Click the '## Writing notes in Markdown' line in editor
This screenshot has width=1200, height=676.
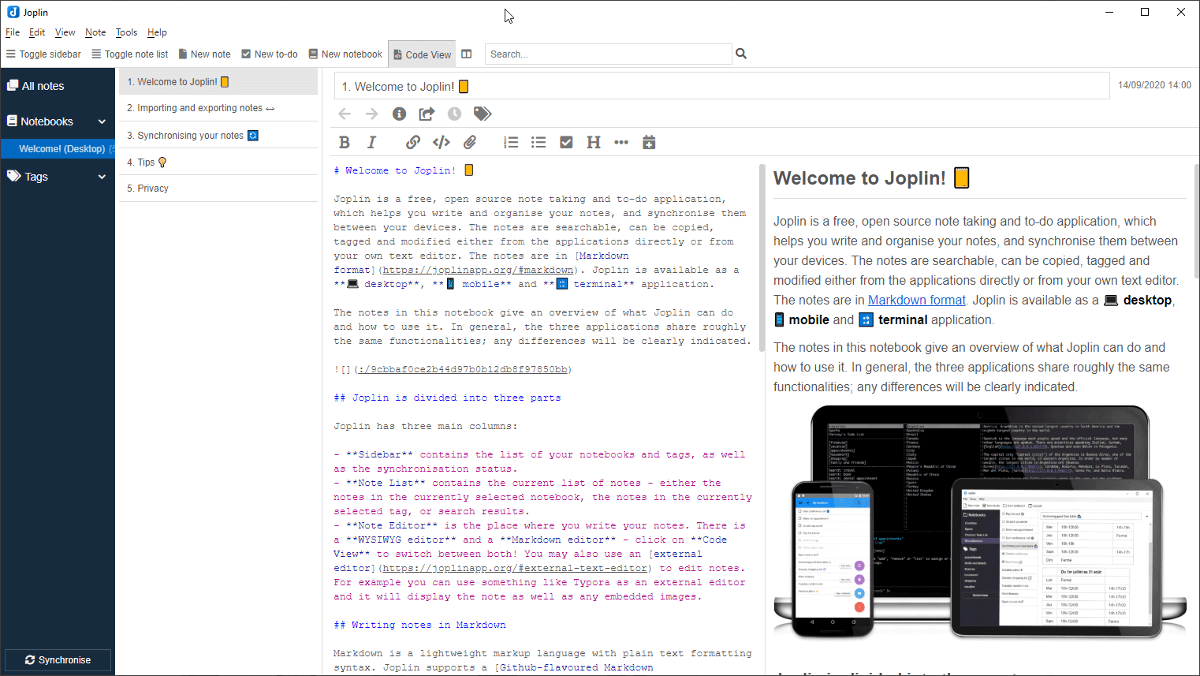coord(419,625)
